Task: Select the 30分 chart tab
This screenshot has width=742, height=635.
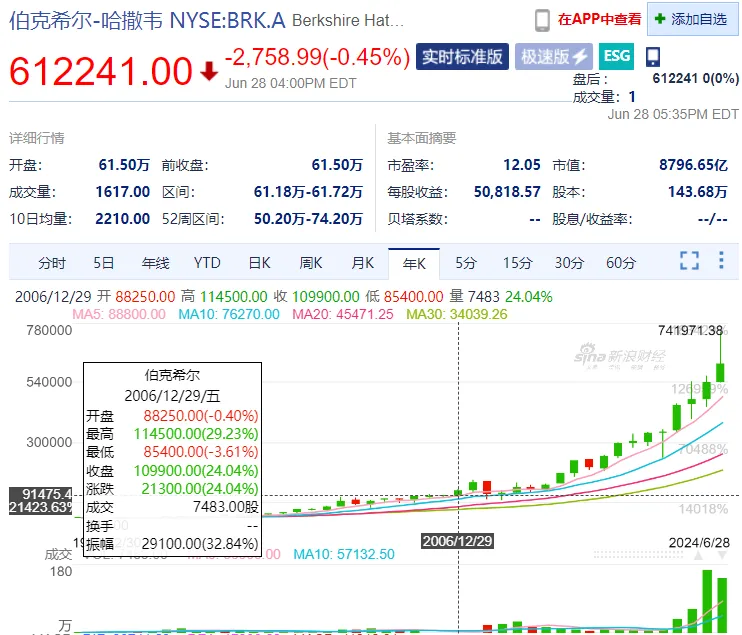Action: pos(569,263)
